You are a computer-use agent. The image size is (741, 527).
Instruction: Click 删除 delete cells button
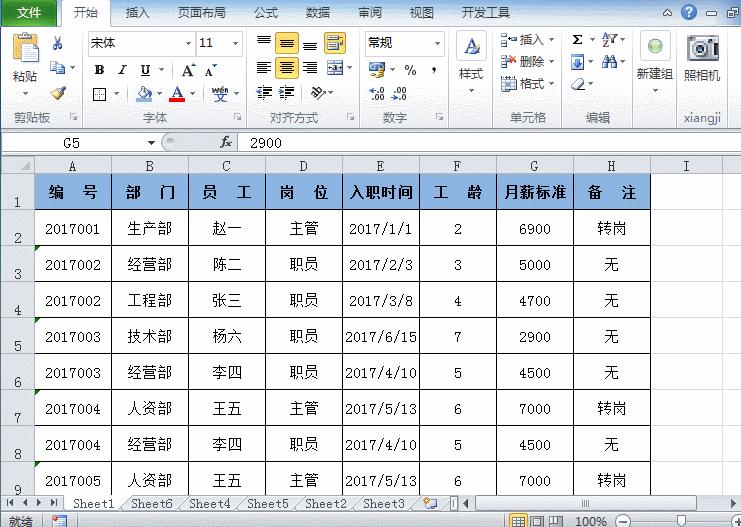(x=527, y=61)
